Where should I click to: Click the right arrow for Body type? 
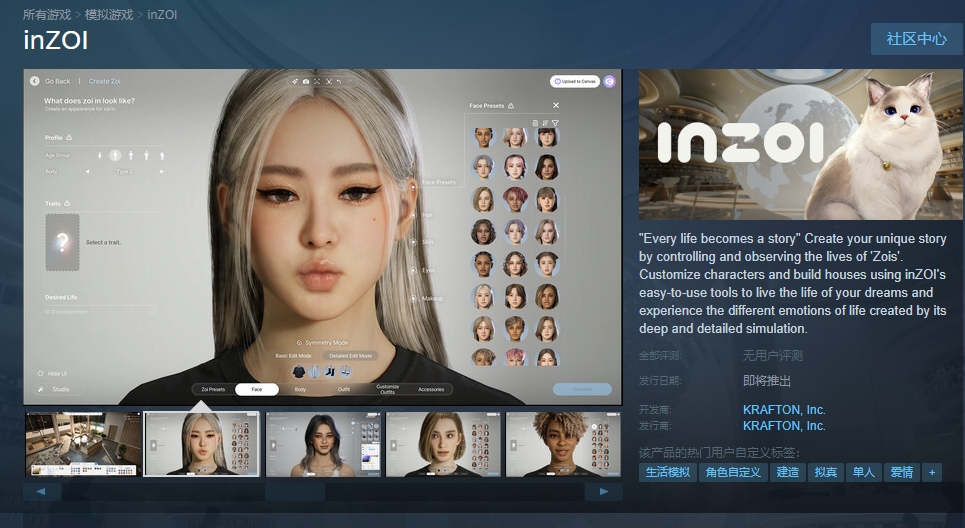coord(161,171)
